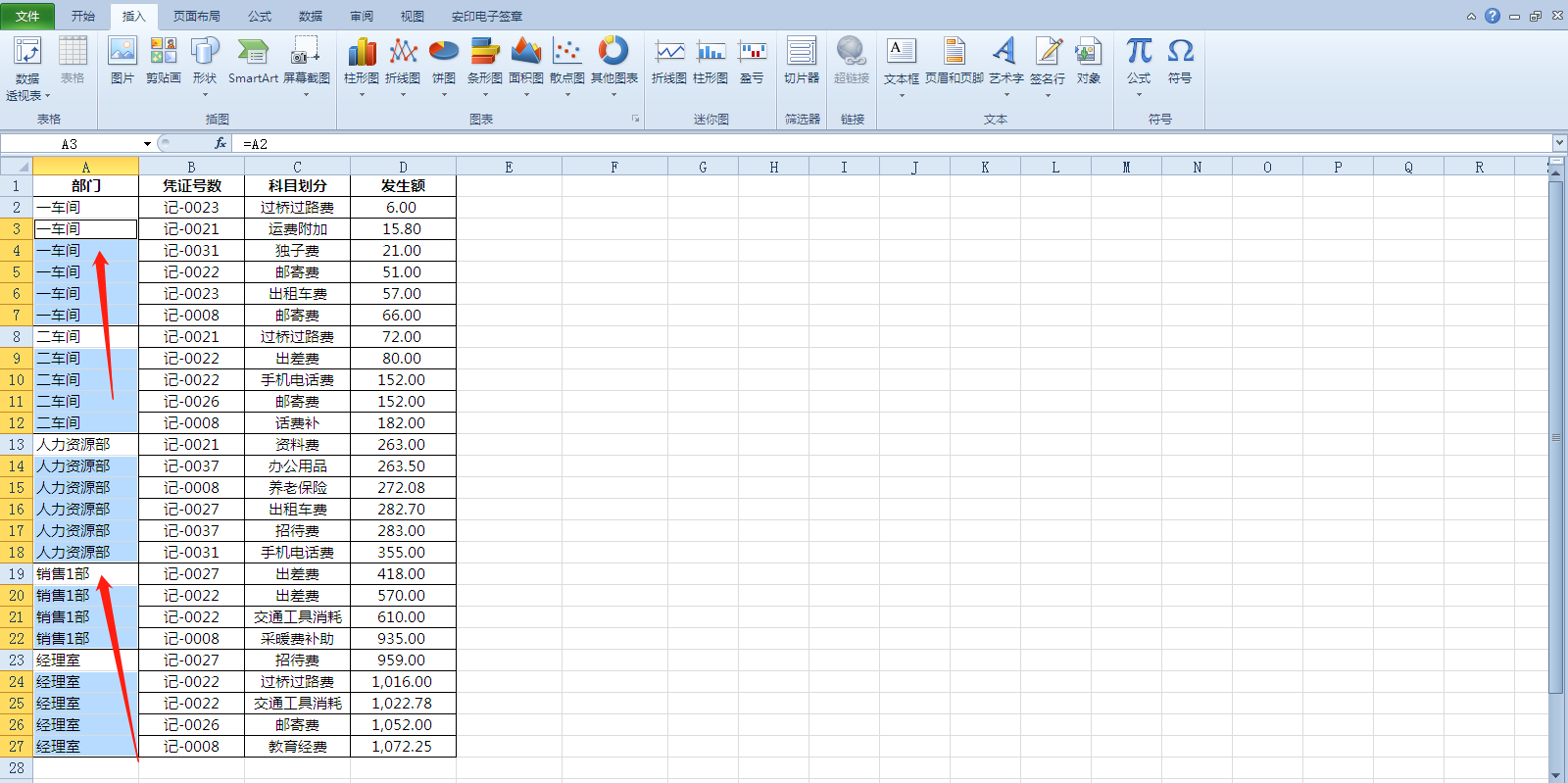This screenshot has width=1568, height=783.
Task: Click the Name Box showing A3
Action: [70, 144]
